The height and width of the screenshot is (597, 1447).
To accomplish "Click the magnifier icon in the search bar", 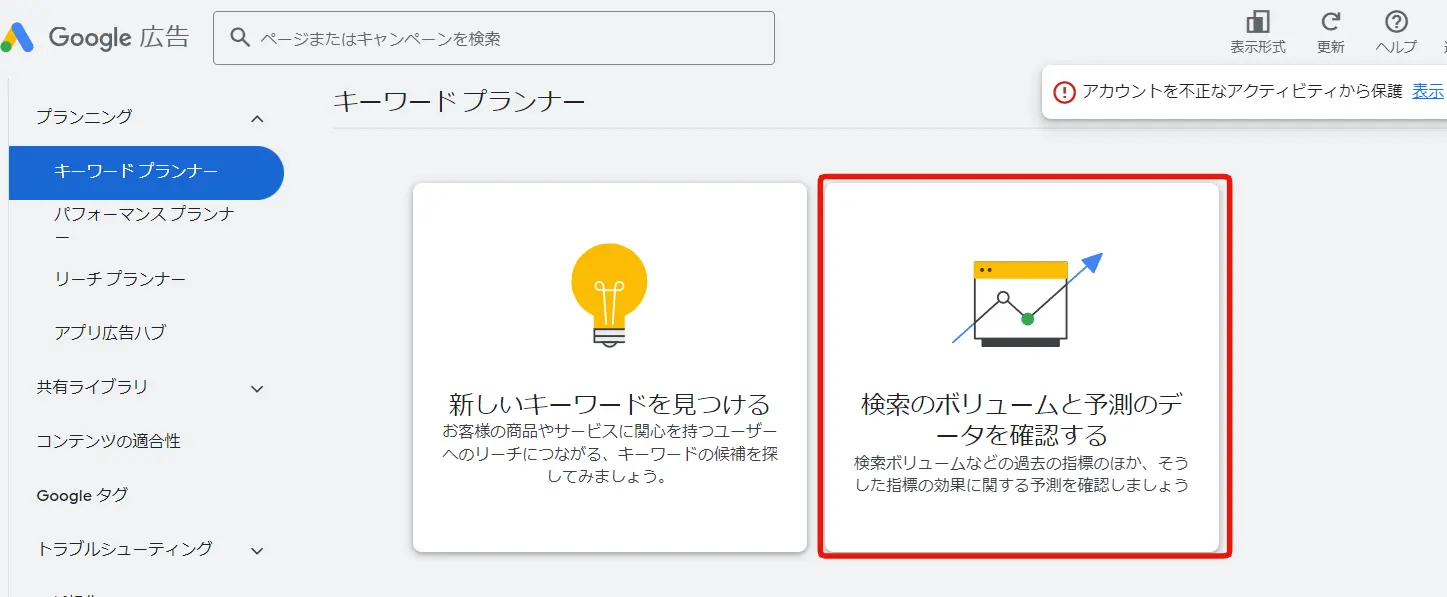I will pos(239,37).
